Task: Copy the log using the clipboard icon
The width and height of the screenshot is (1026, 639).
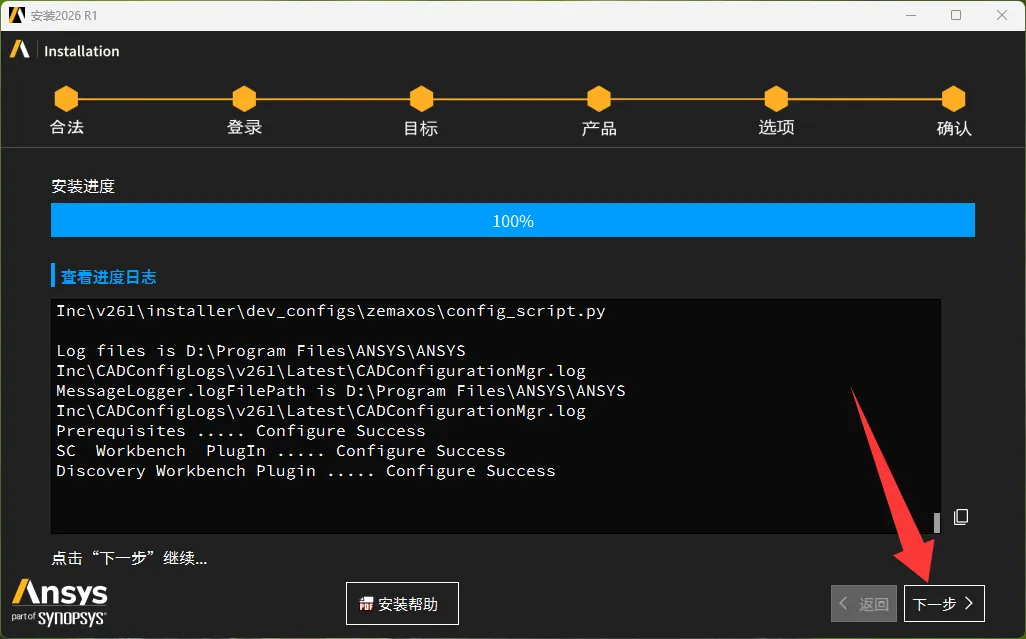Action: 961,517
